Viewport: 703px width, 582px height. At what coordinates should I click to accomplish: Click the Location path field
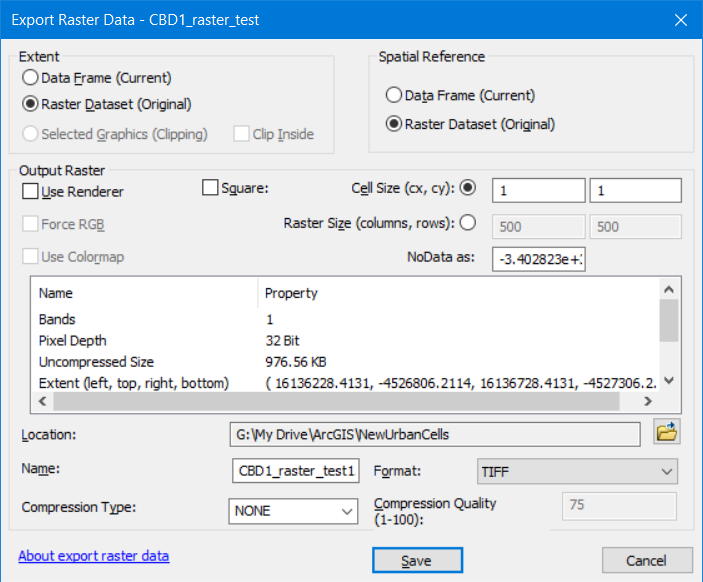tap(435, 434)
